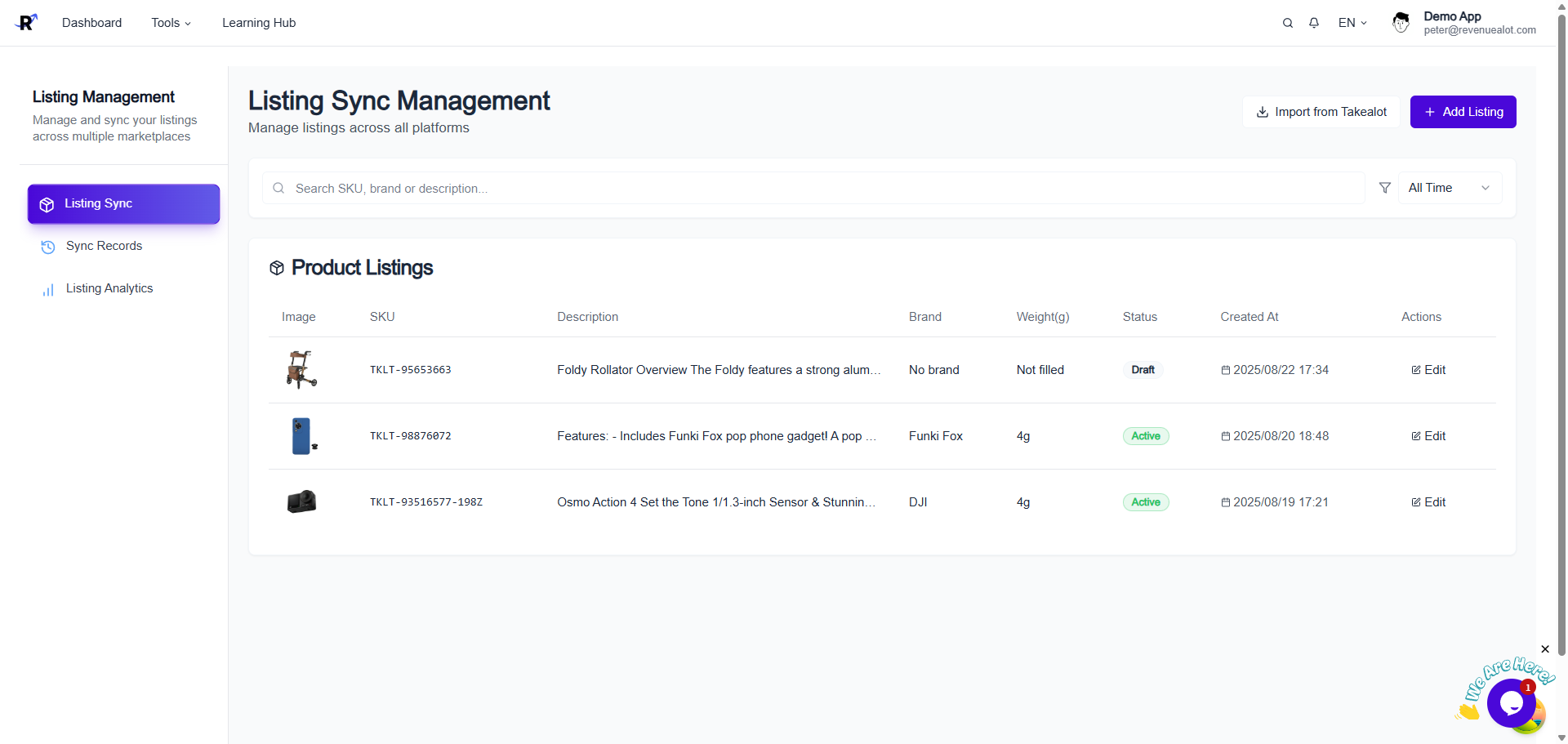This screenshot has height=744, width=1568.
Task: Click the Draft status badge
Action: (x=1143, y=370)
